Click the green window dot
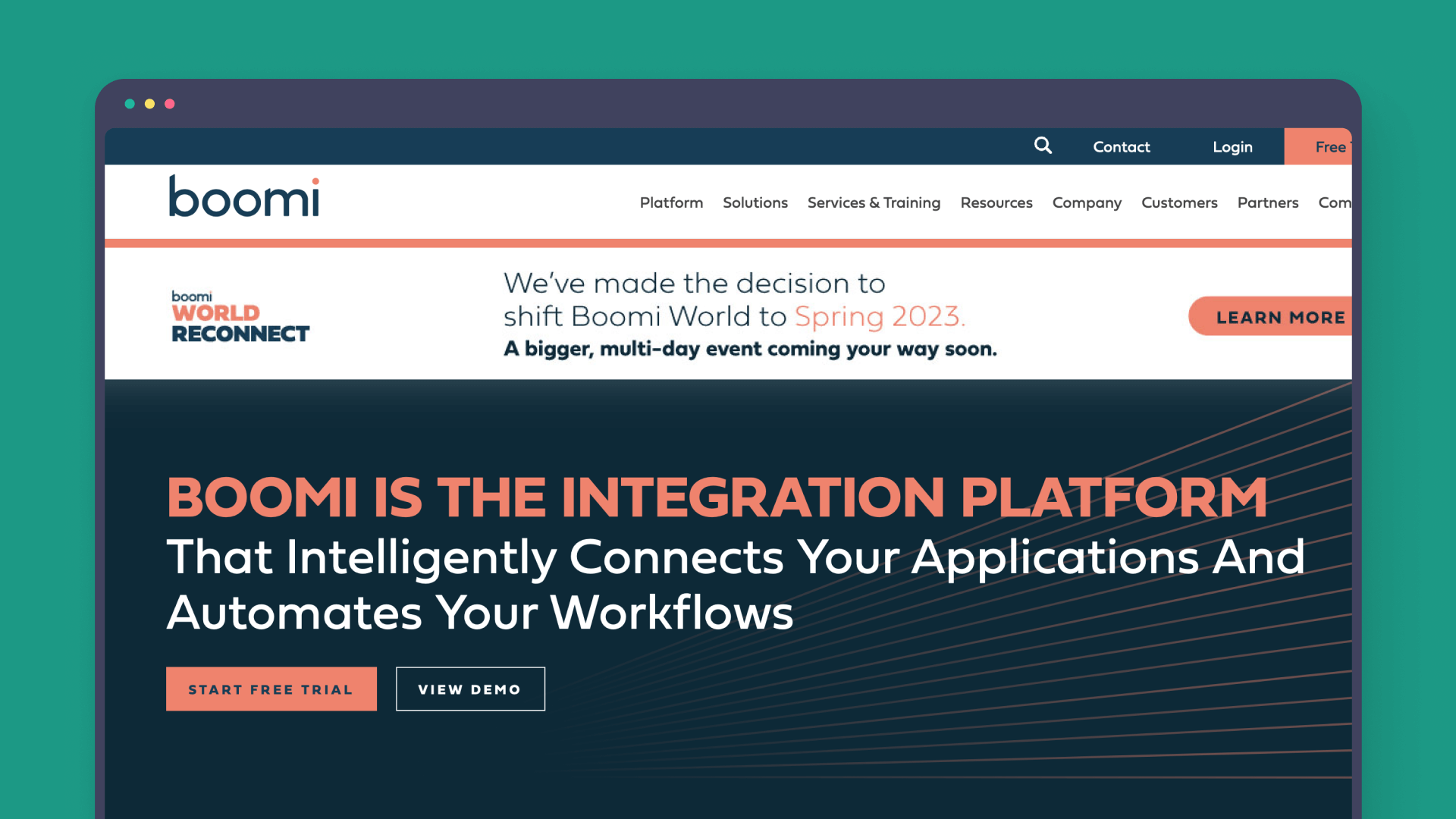This screenshot has width=1456, height=819. [x=130, y=104]
